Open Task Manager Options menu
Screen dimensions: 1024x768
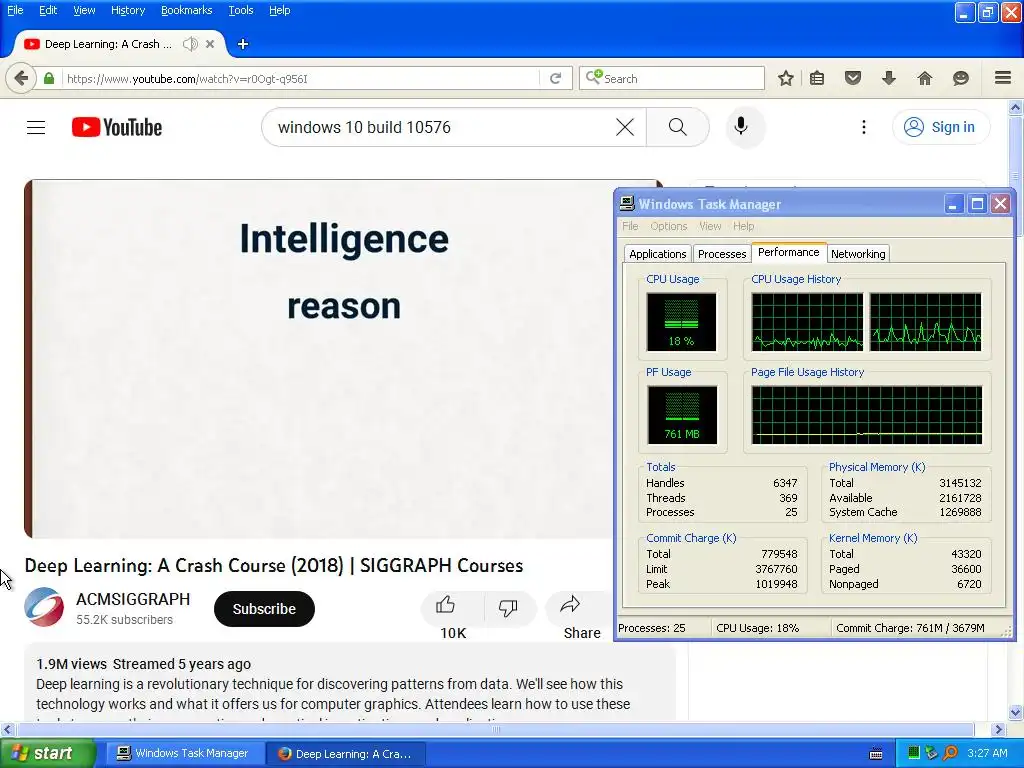[669, 226]
